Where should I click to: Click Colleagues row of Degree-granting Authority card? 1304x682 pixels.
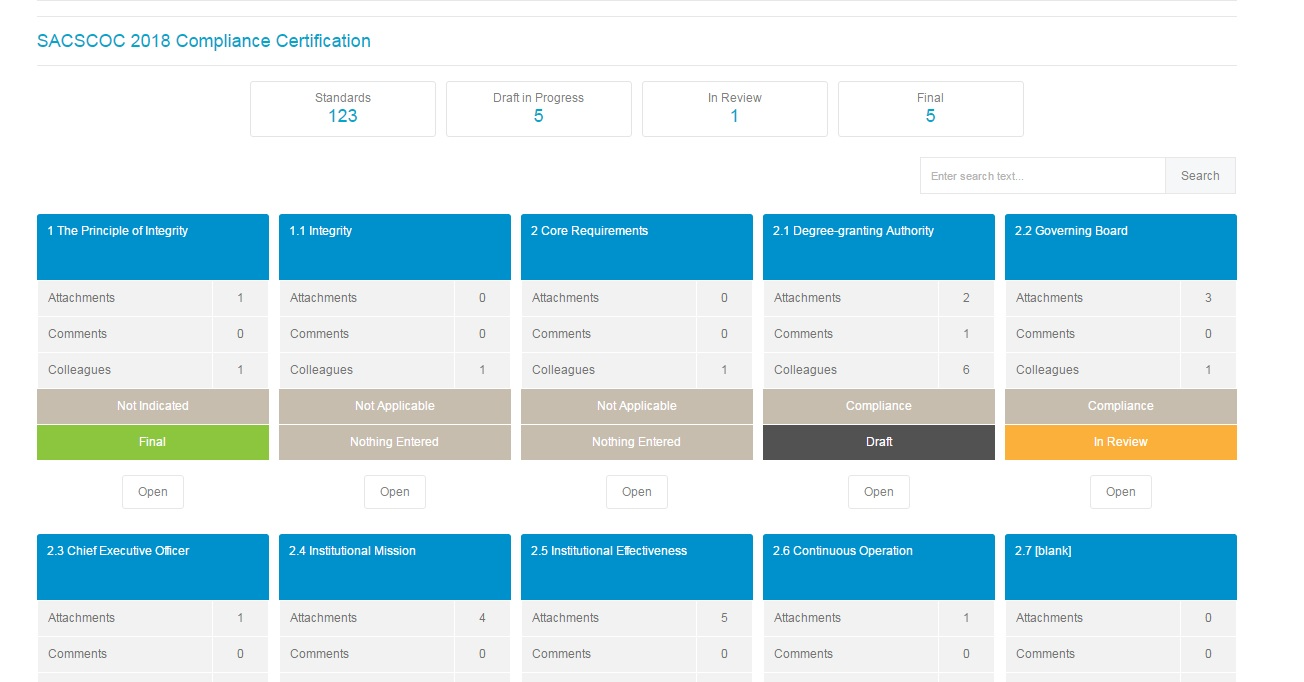click(879, 370)
